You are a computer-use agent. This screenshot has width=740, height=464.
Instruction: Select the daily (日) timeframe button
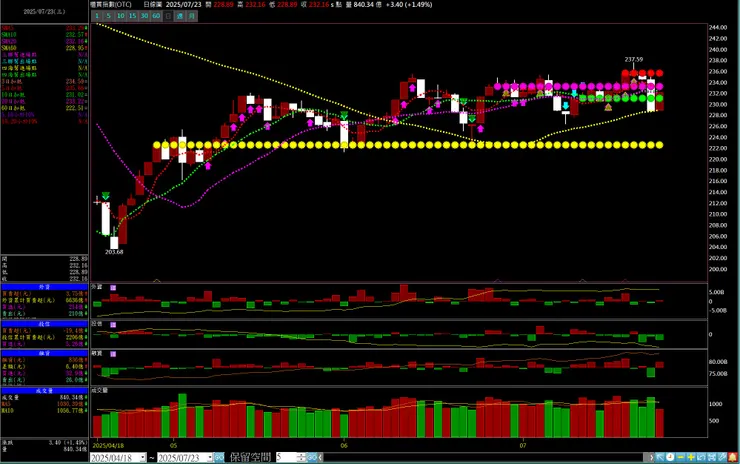coord(168,16)
